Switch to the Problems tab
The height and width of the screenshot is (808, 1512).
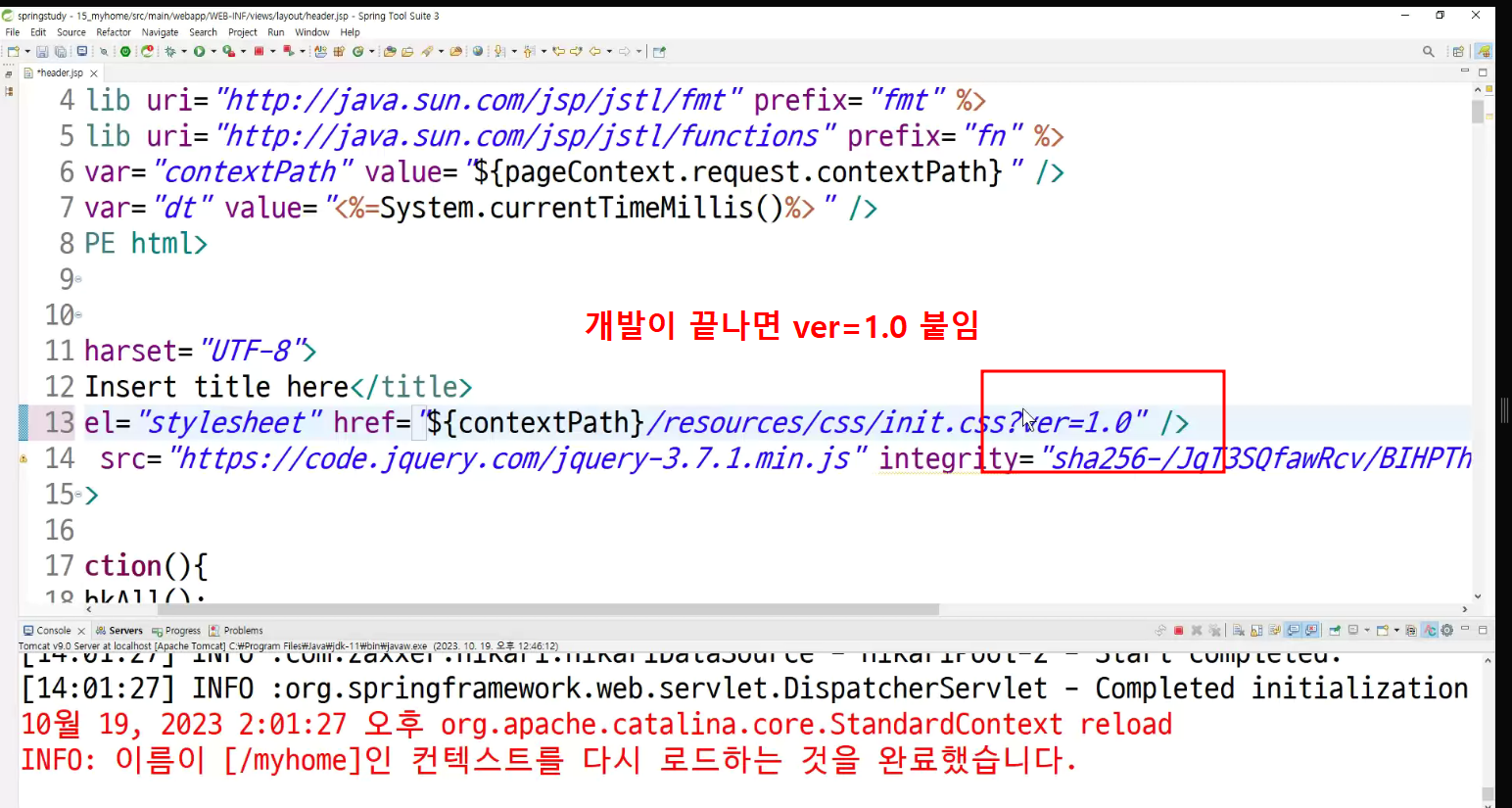point(236,631)
